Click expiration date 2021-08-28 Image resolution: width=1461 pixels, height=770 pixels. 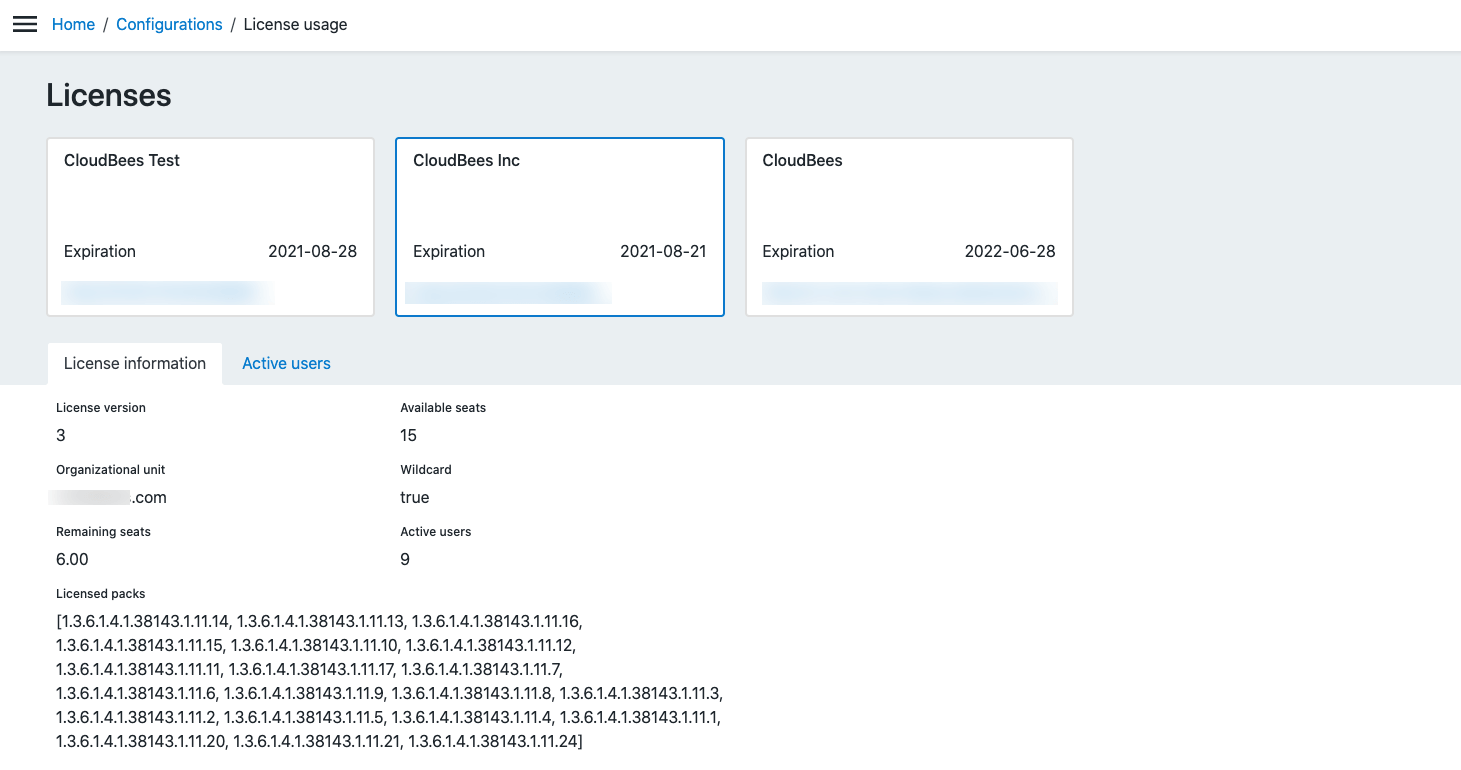312,251
